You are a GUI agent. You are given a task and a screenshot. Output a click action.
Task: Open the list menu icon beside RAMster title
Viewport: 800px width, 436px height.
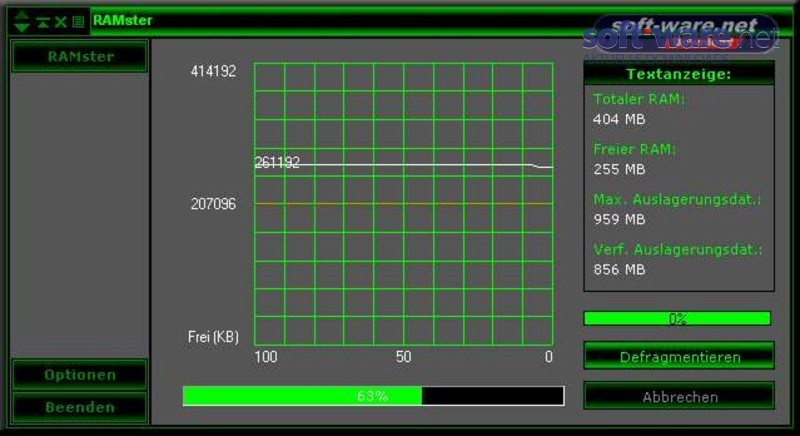78,22
